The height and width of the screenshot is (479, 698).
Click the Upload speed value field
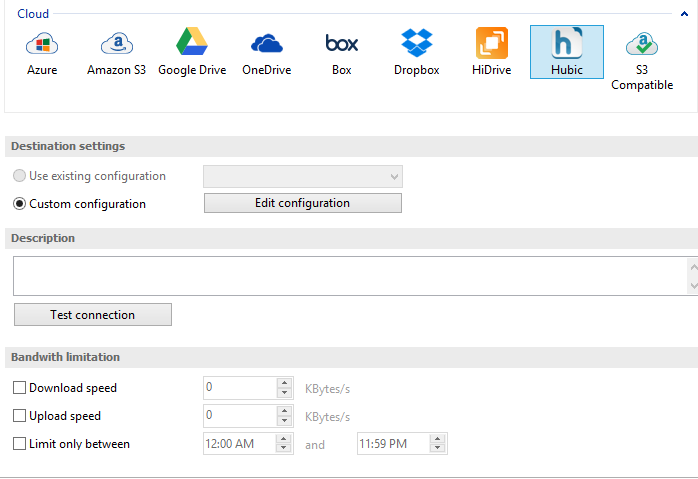coord(240,416)
